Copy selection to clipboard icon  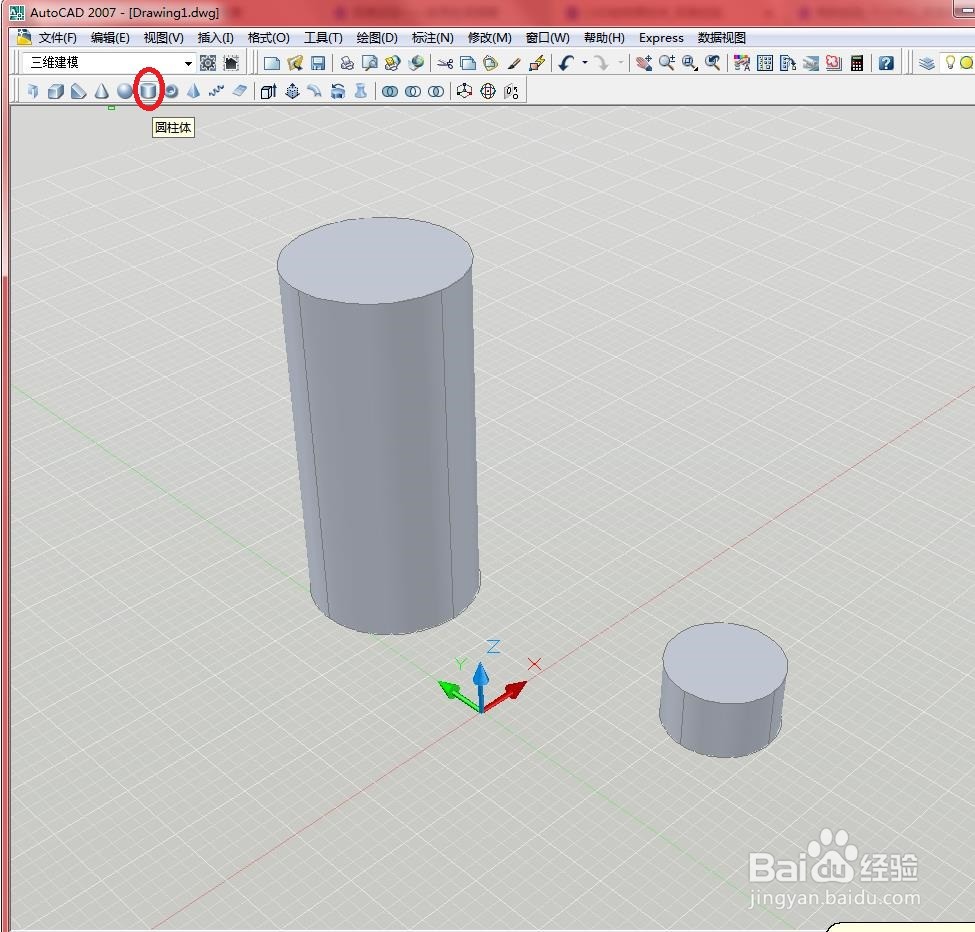468,63
